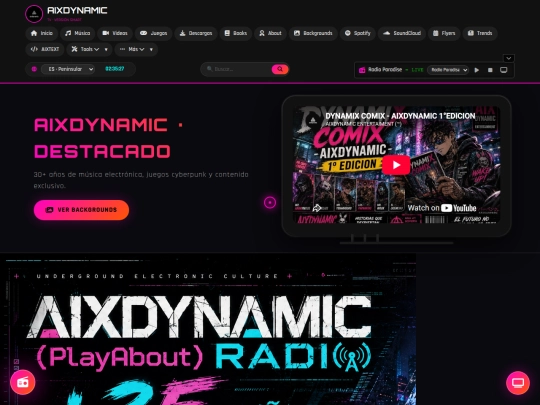Click the pink radio icon beside Radio Paradise

coord(362,70)
